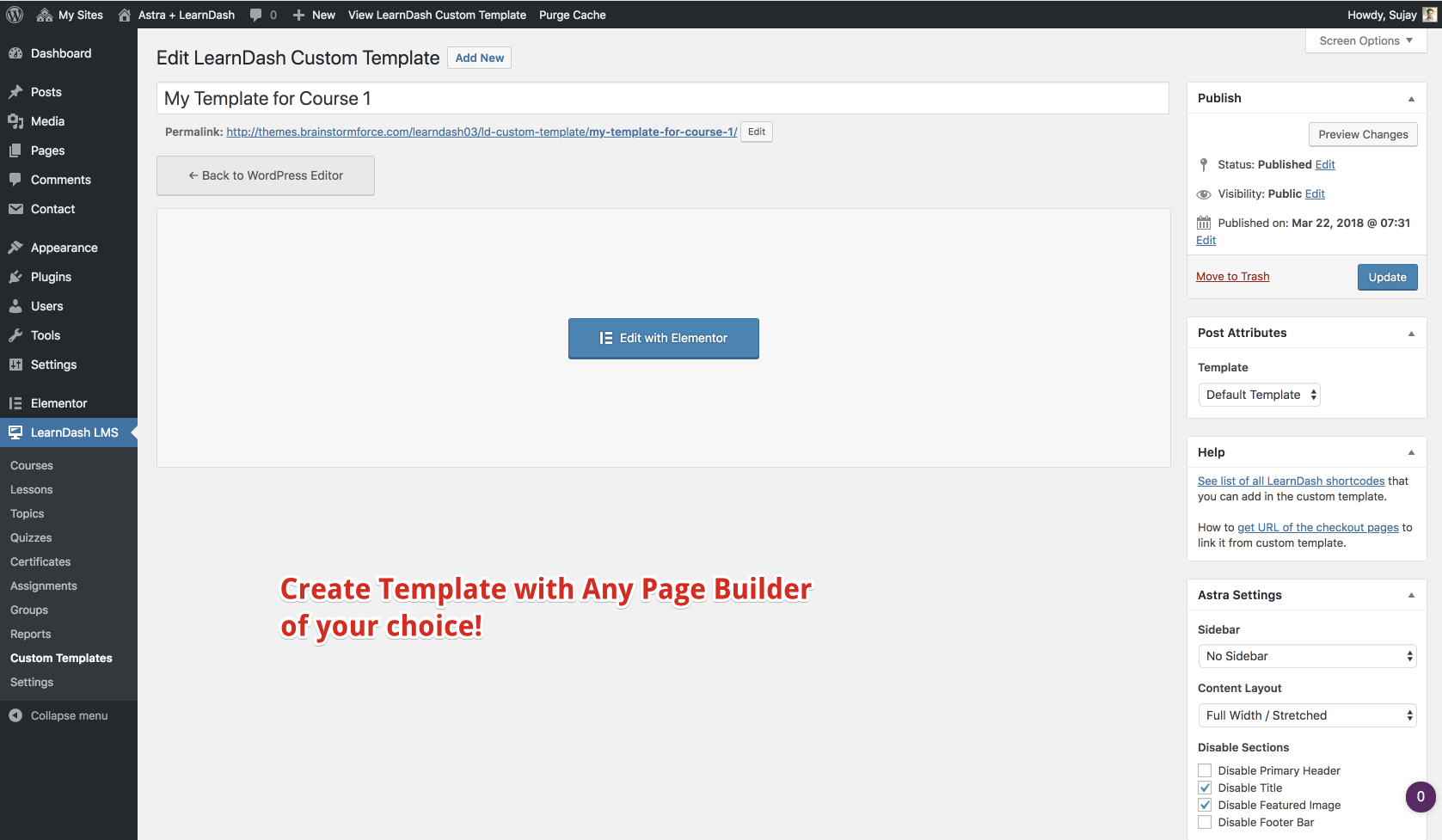The width and height of the screenshot is (1442, 840).
Task: Open My Sites network icon
Action: point(45,15)
